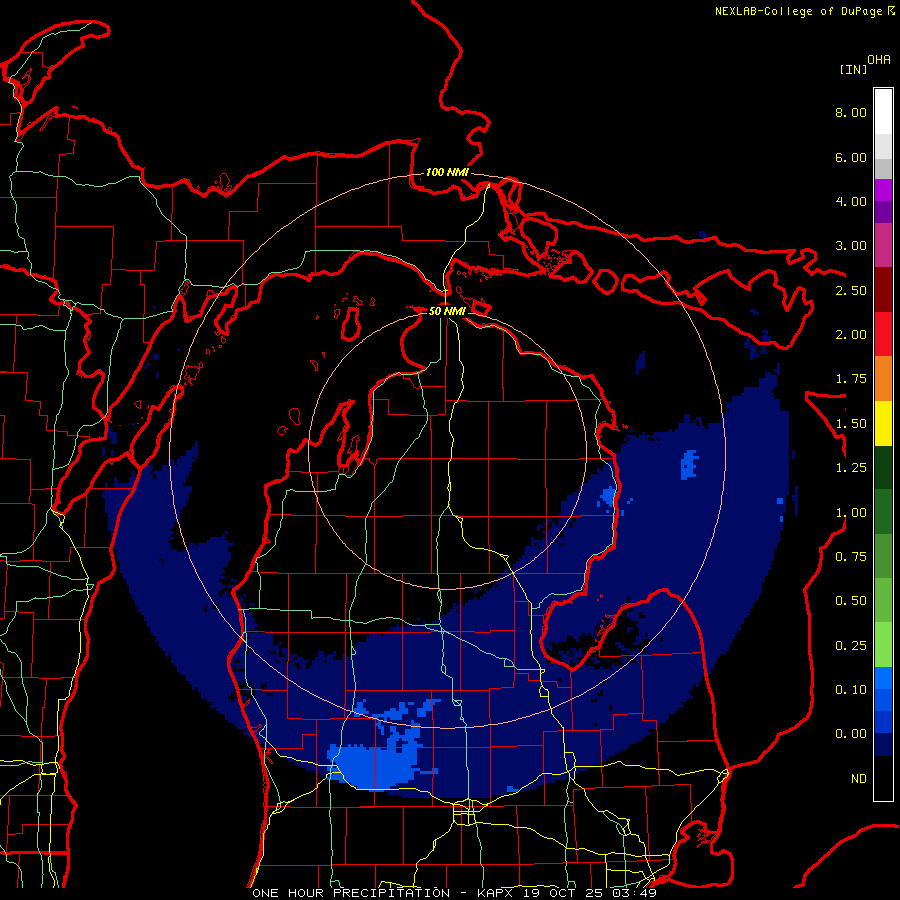
Task: Click the 50 NMI range ring label
Action: tap(447, 311)
